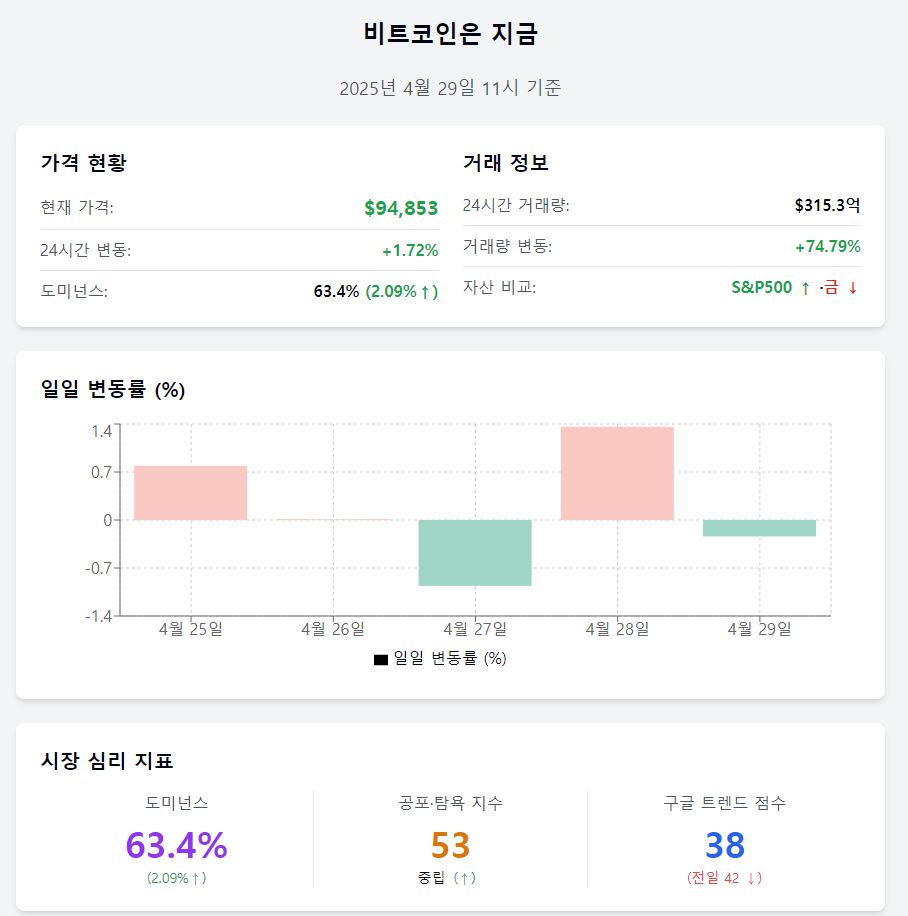Click the green up arrow beside S&P500
The image size is (908, 916).
(x=805, y=288)
